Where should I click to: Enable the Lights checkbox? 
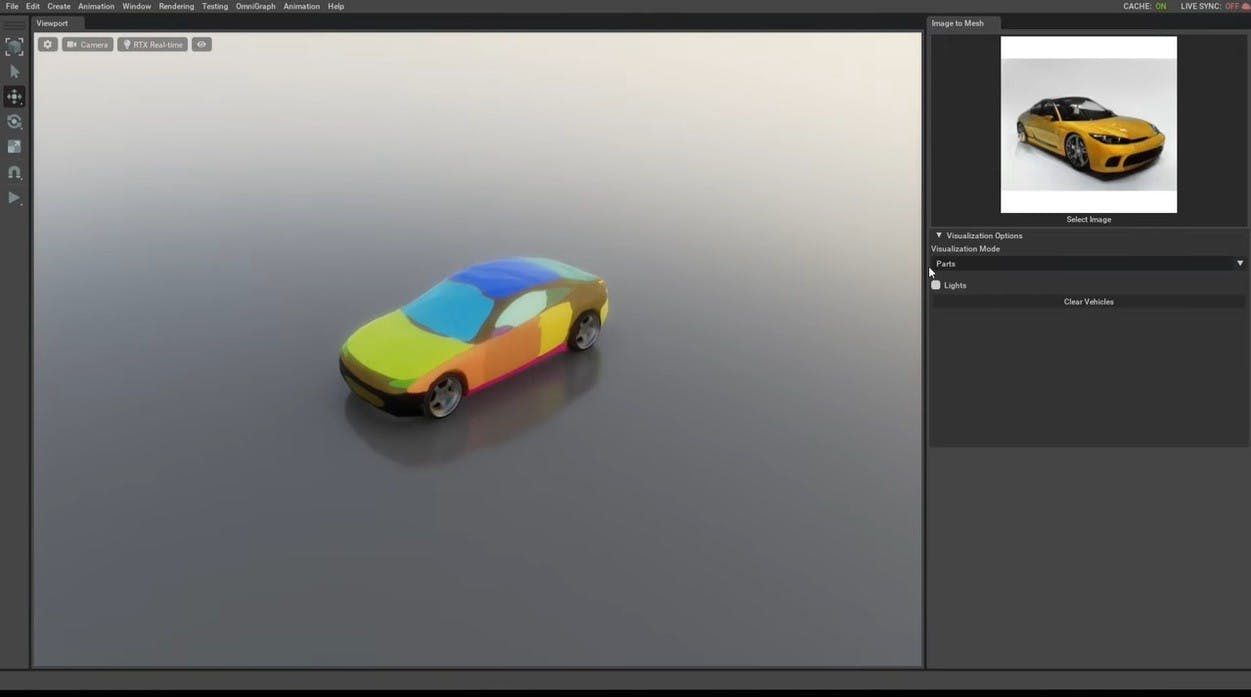(x=936, y=285)
